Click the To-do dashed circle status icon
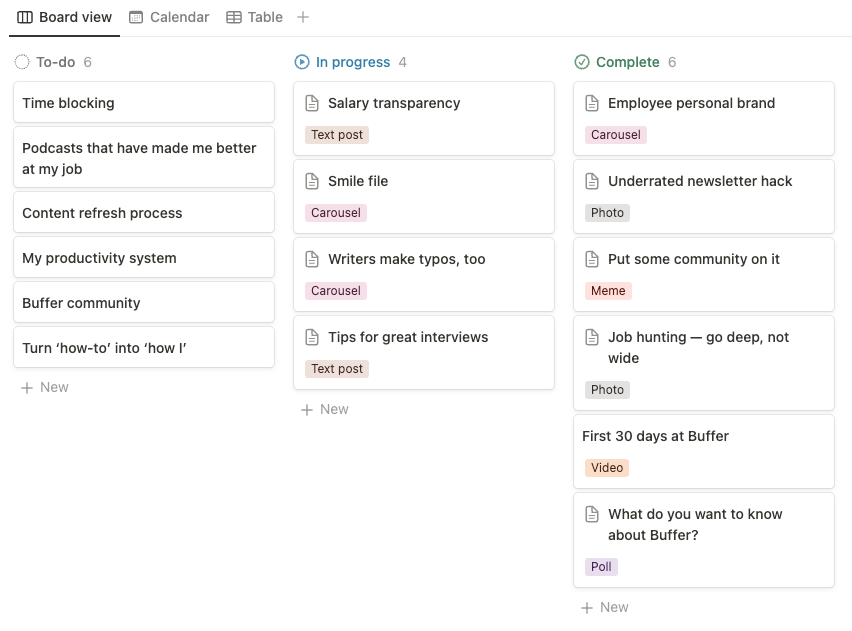The height and width of the screenshot is (631, 852). tap(22, 62)
